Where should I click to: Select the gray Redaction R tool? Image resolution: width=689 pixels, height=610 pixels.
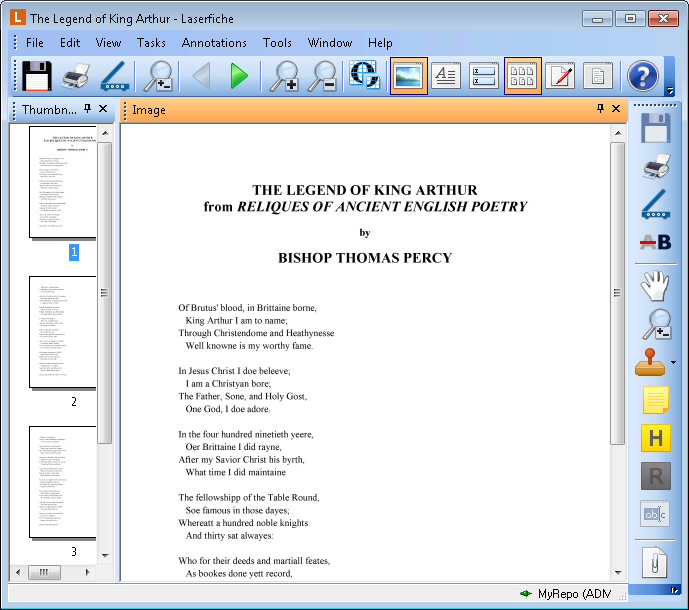click(656, 476)
